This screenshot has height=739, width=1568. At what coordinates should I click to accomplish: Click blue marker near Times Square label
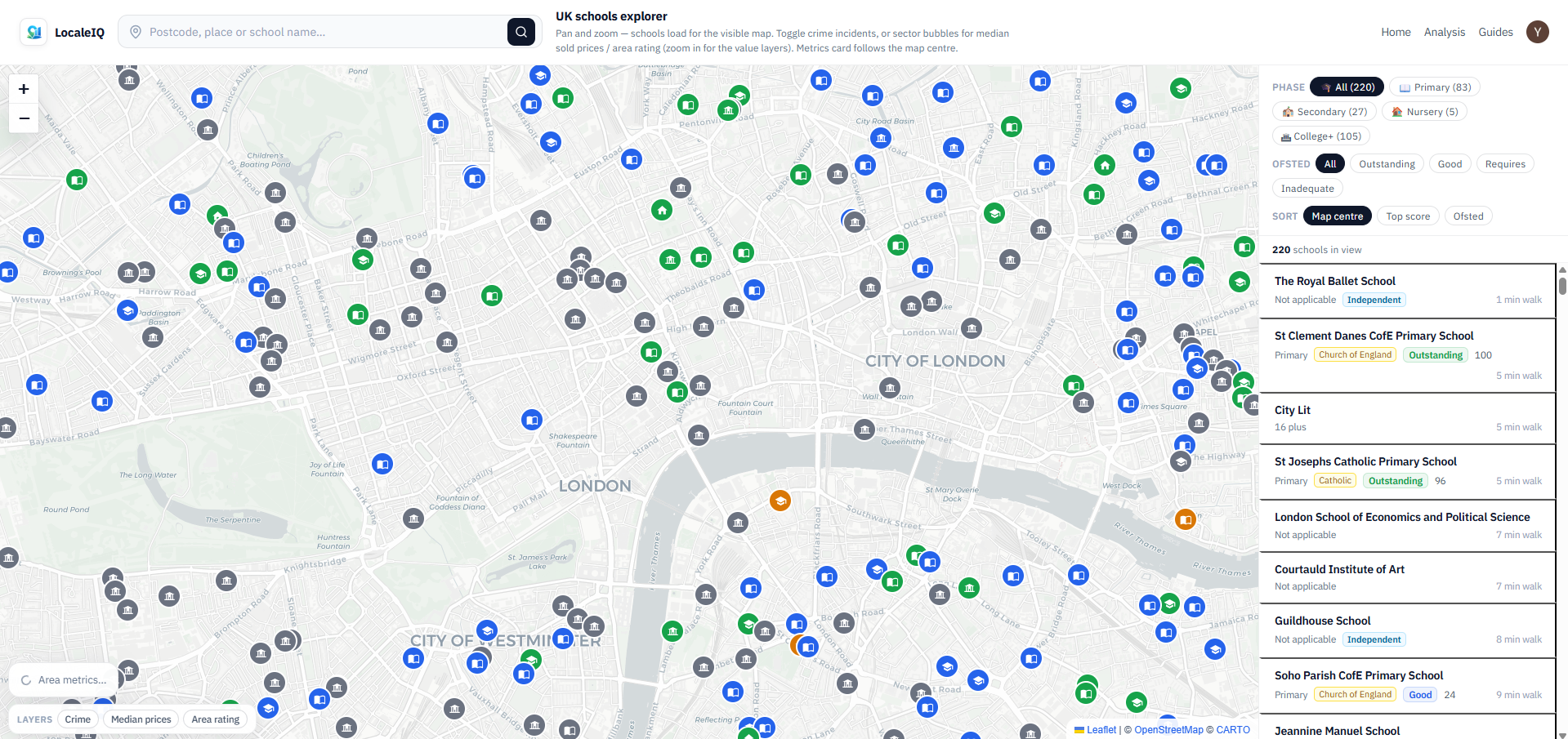[1128, 403]
